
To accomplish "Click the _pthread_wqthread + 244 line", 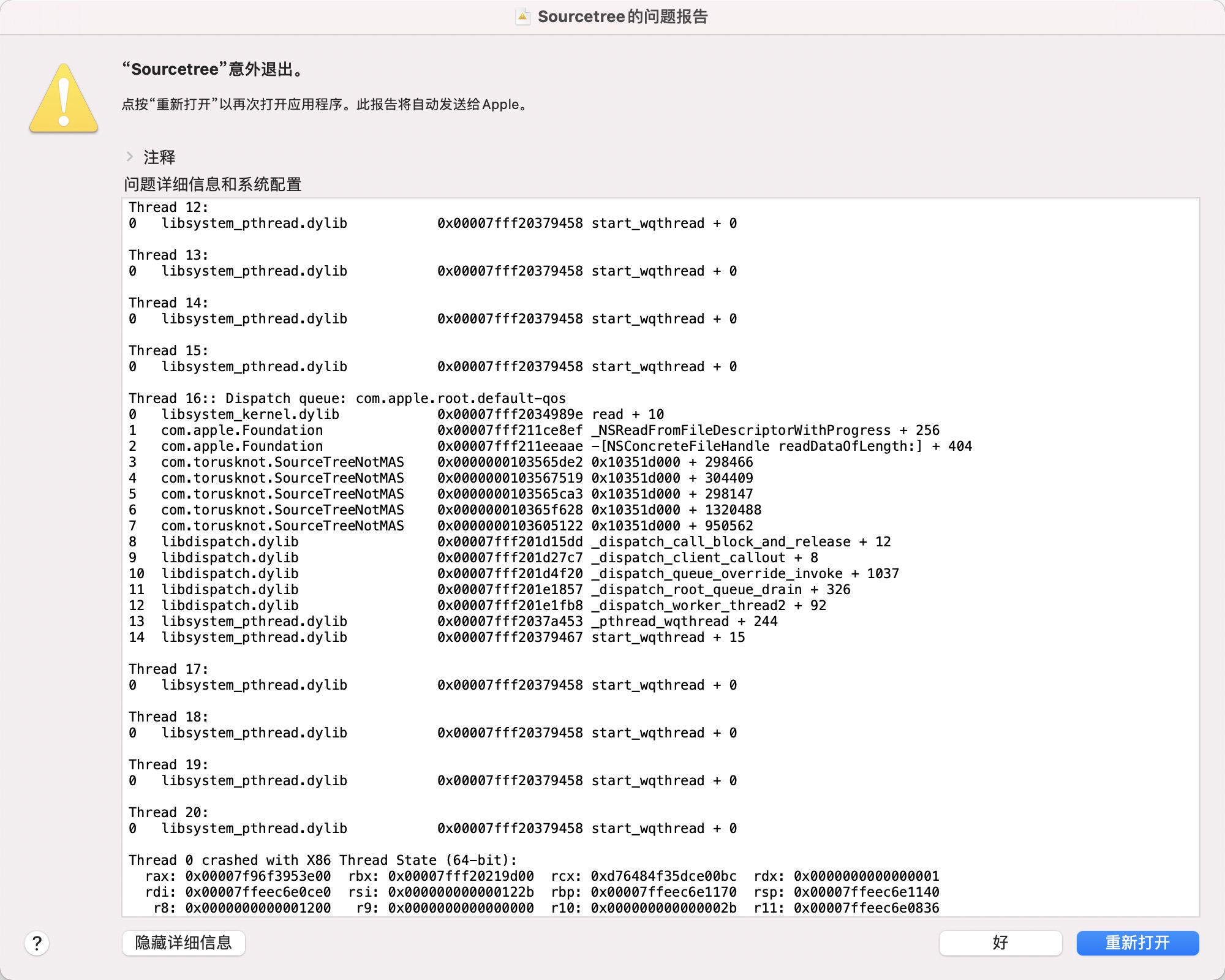I will (453, 621).
